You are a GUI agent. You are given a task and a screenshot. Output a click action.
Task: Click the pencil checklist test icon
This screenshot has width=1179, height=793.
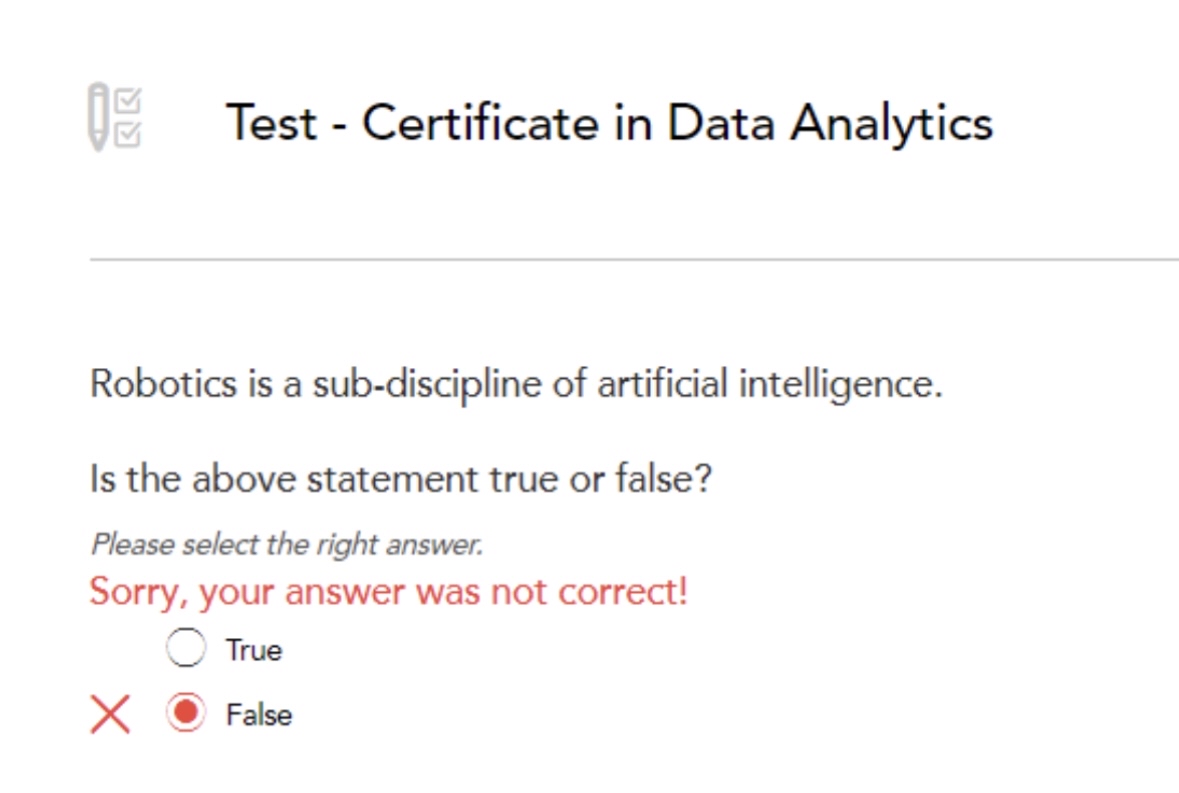tap(115, 118)
